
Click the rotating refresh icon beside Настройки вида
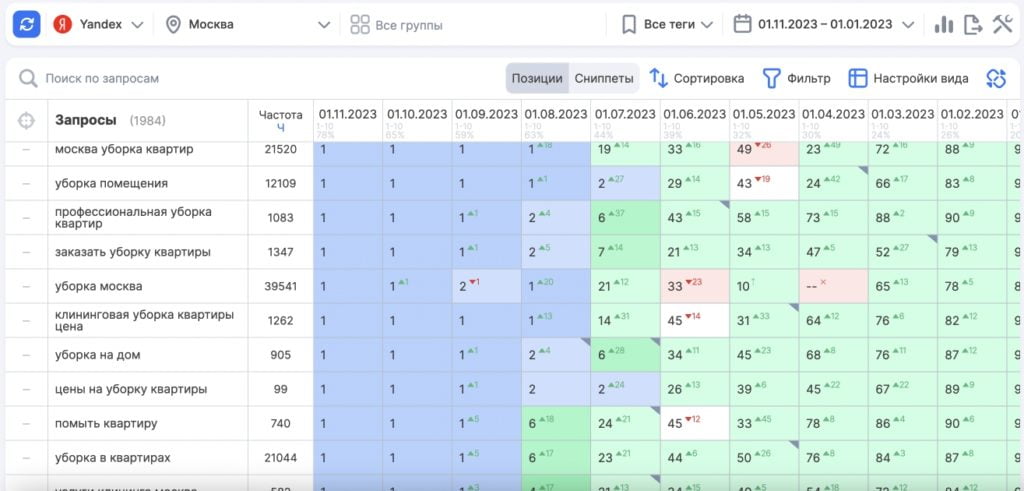pyautogui.click(x=994, y=78)
